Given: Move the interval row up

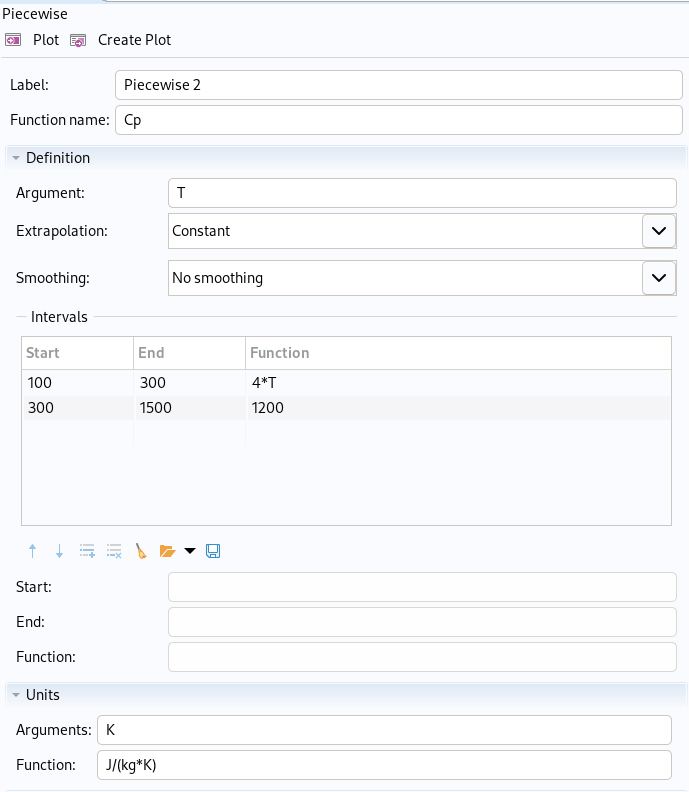Looking at the screenshot, I should coord(33,551).
